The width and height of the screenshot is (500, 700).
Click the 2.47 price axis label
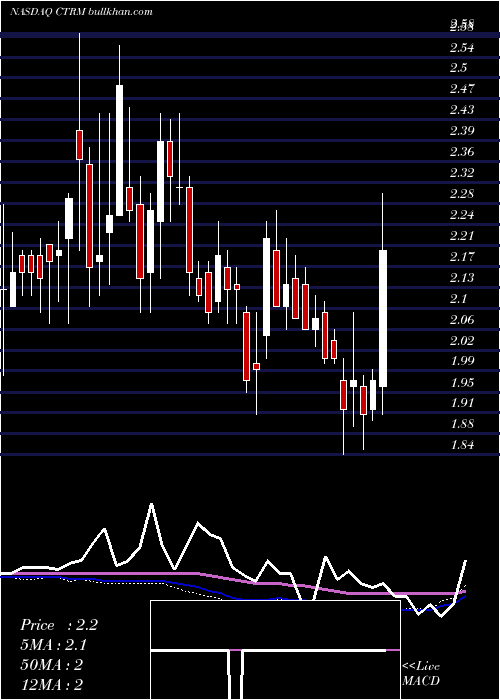pyautogui.click(x=462, y=89)
